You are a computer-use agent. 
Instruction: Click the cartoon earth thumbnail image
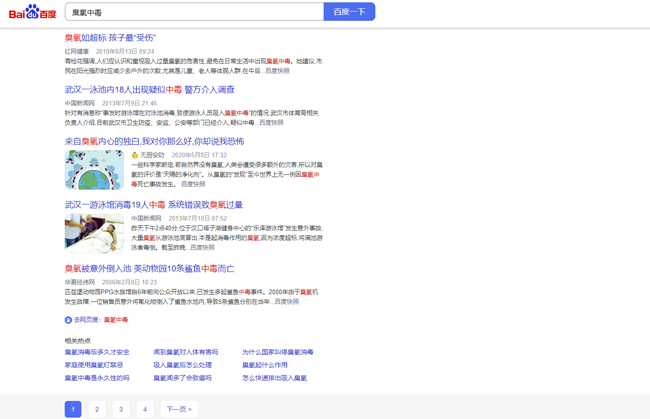pyautogui.click(x=94, y=170)
